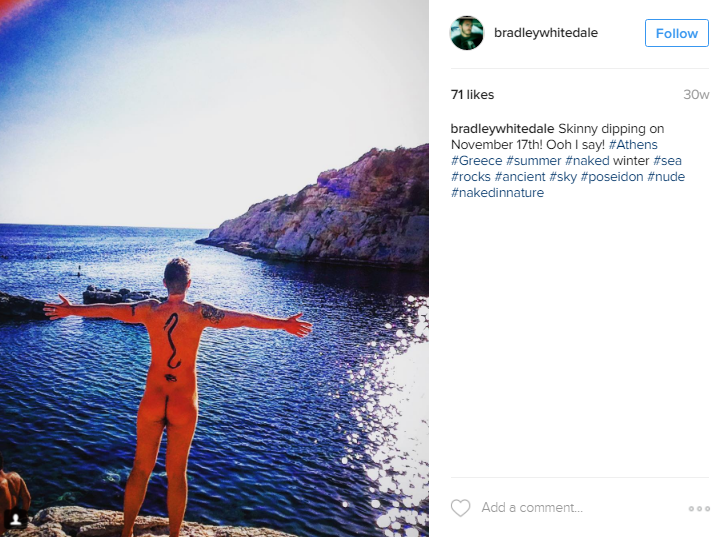
Task: Open the #Athens hashtag
Action: pyautogui.click(x=633, y=145)
